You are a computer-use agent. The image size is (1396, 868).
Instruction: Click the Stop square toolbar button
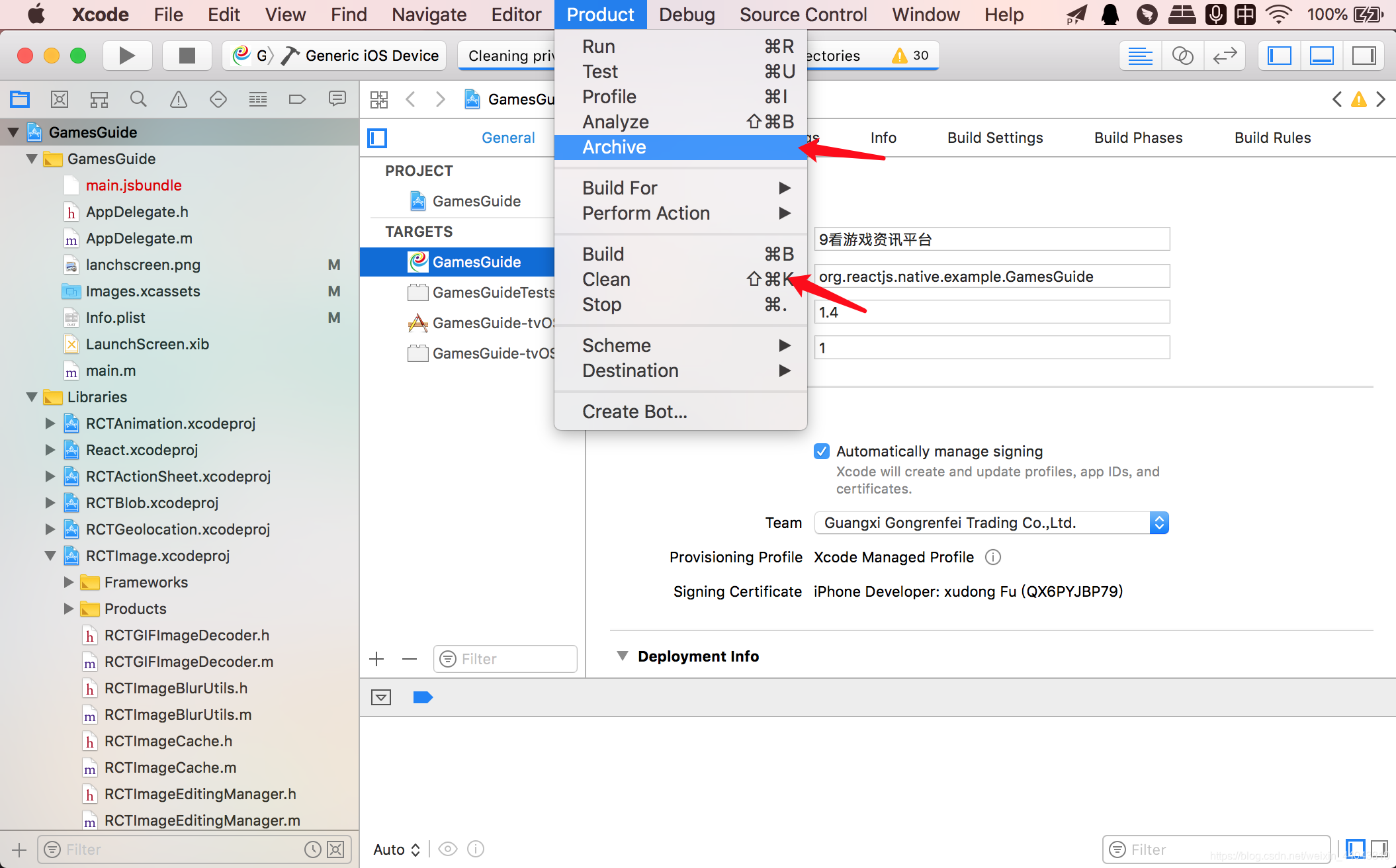pyautogui.click(x=187, y=56)
